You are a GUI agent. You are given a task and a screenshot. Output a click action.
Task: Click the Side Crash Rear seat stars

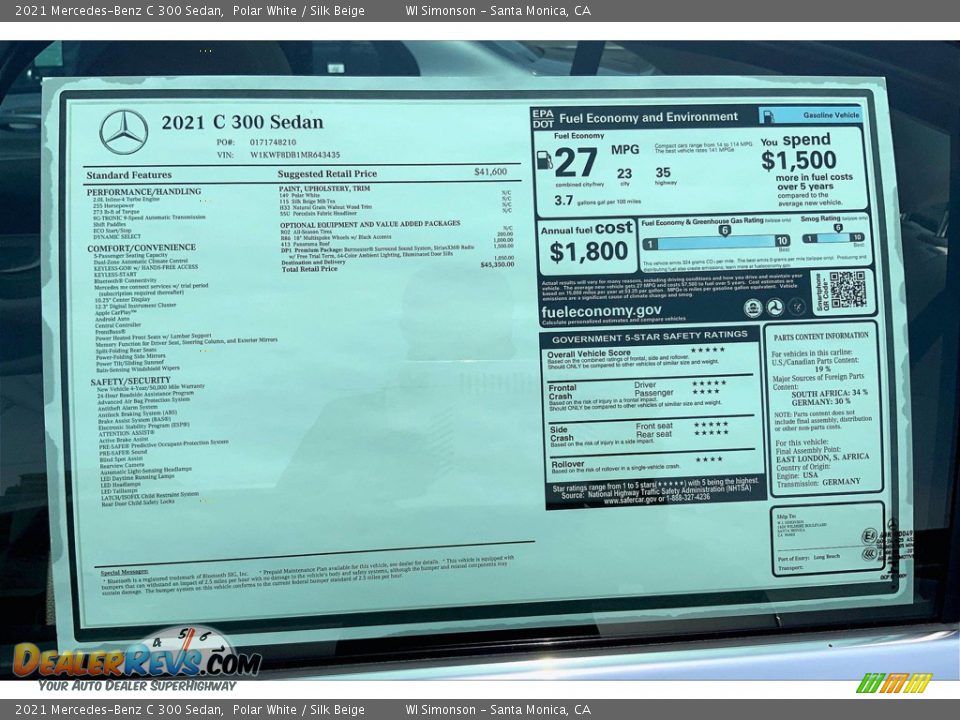pyautogui.click(x=710, y=432)
